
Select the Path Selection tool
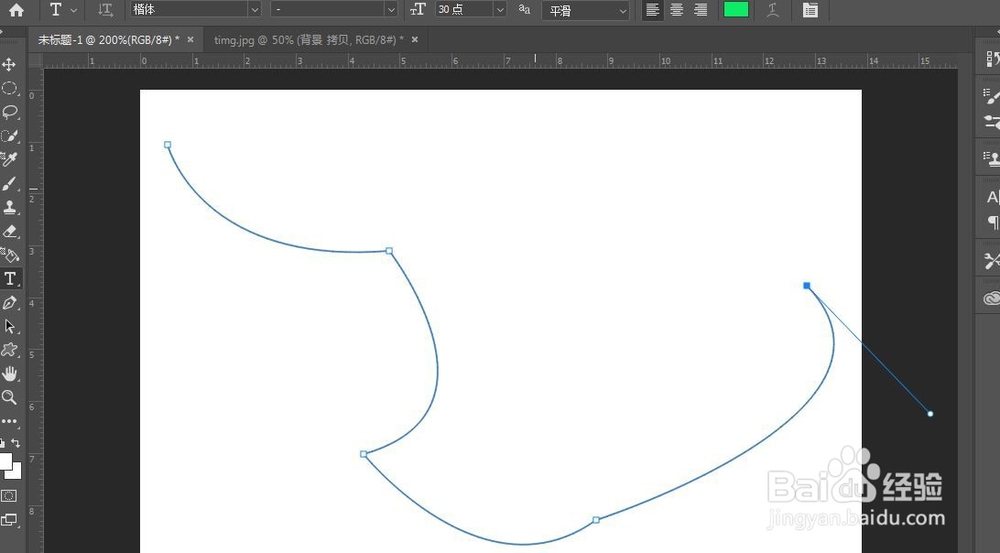pyautogui.click(x=10, y=327)
